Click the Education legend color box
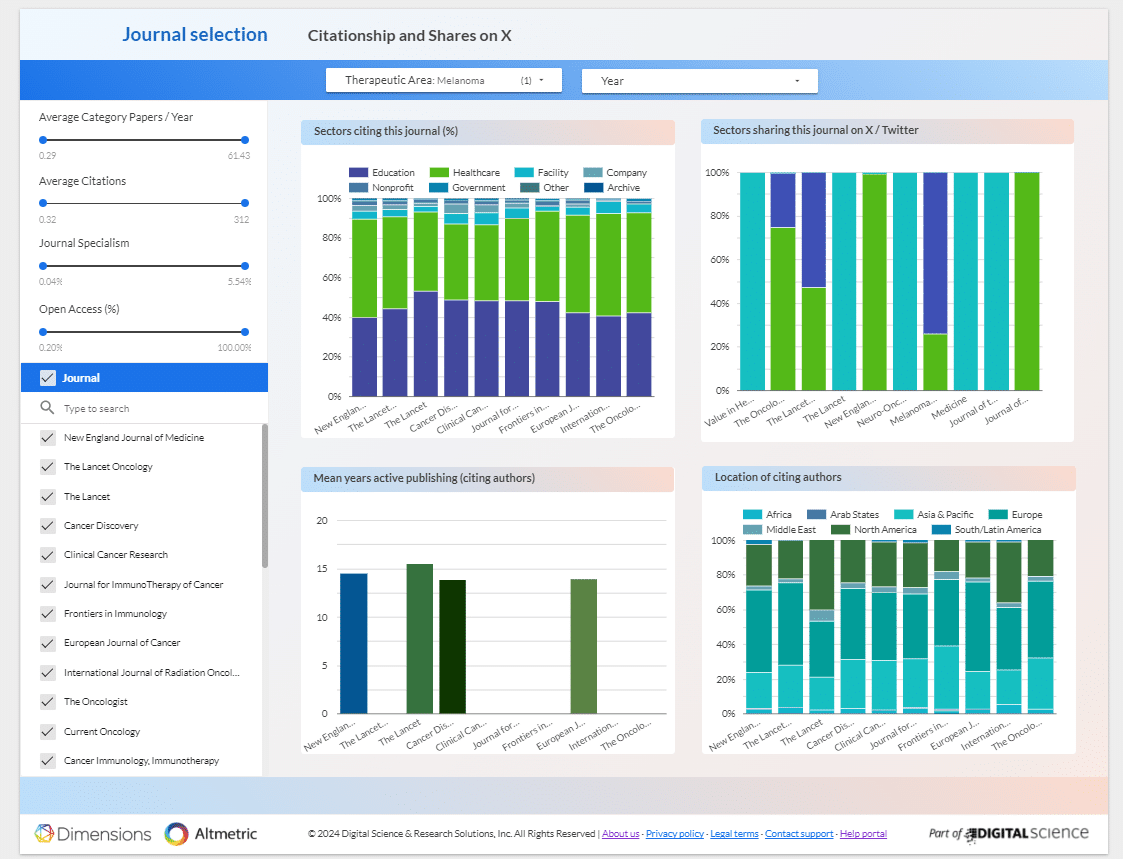This screenshot has height=859, width=1123. pos(358,173)
